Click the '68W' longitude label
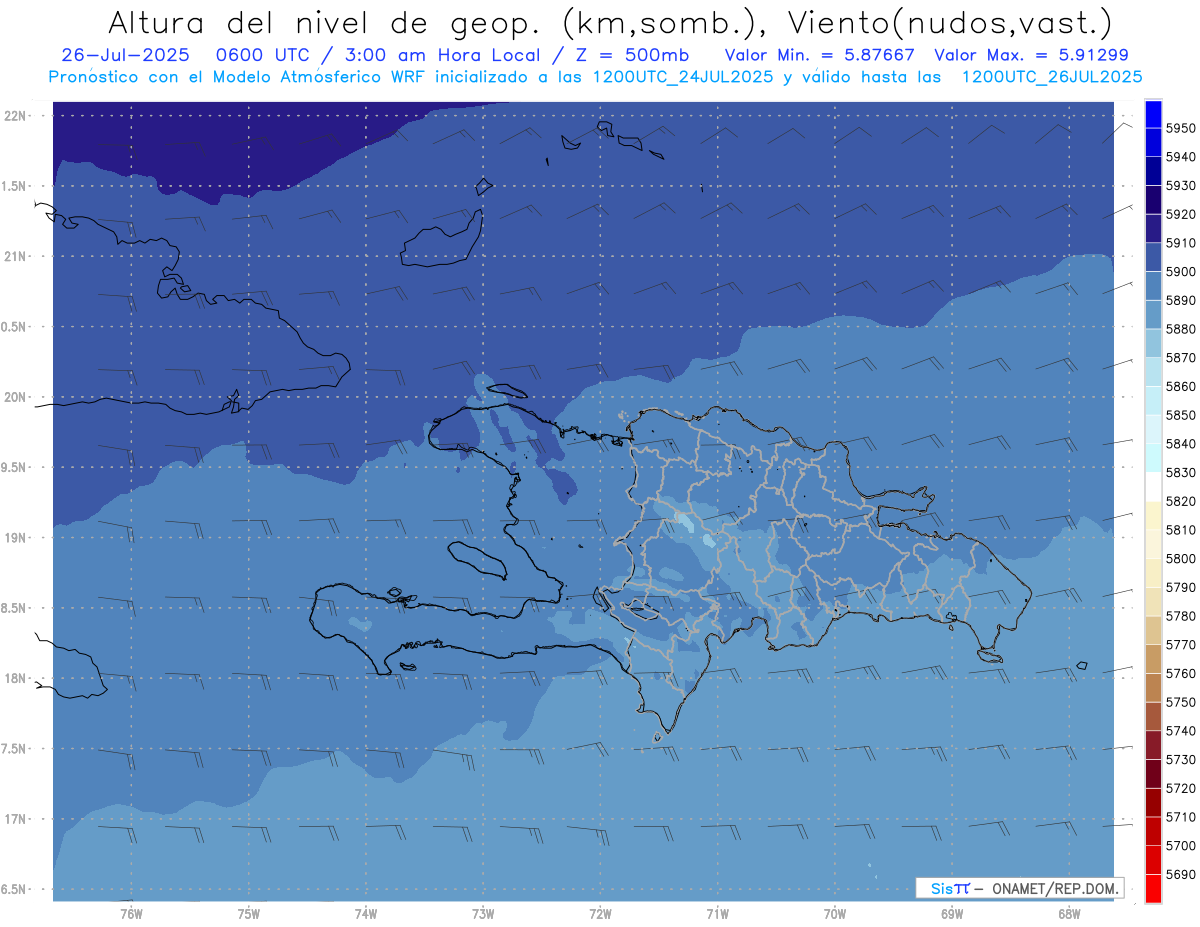The height and width of the screenshot is (927, 1200). [x=1069, y=914]
